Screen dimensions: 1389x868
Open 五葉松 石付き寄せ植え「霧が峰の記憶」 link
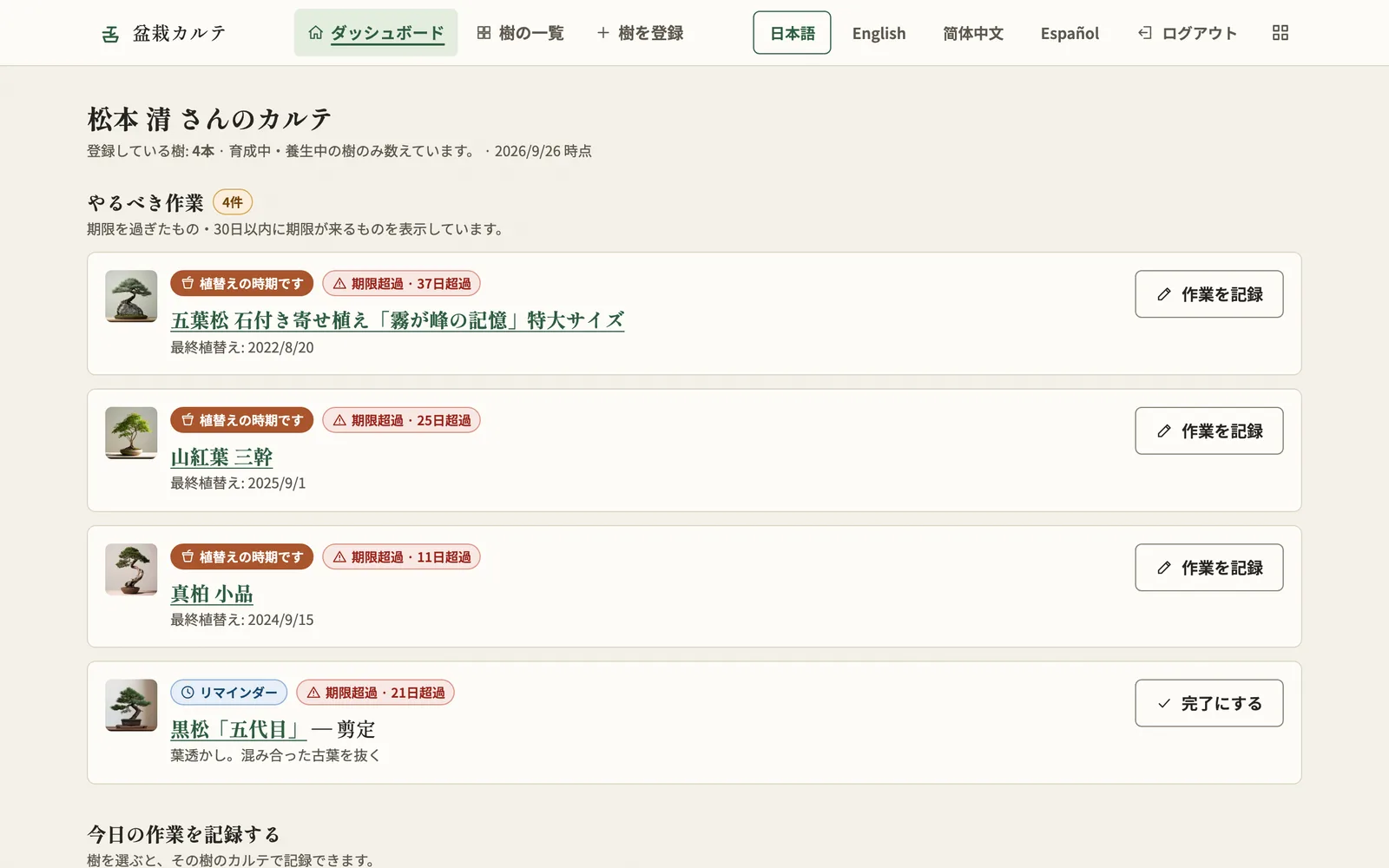(398, 320)
